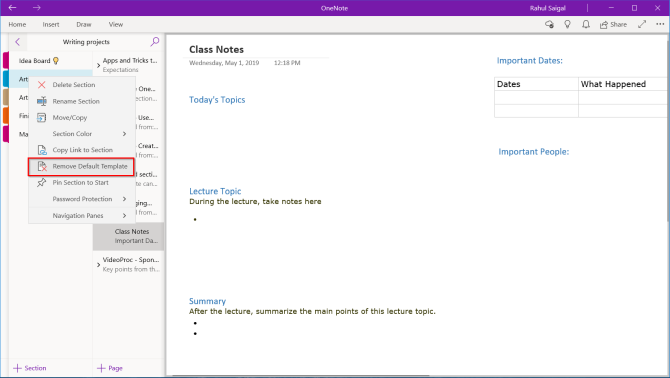670x378 pixels.
Task: Click the Class Notes page title
Action: [216, 50]
